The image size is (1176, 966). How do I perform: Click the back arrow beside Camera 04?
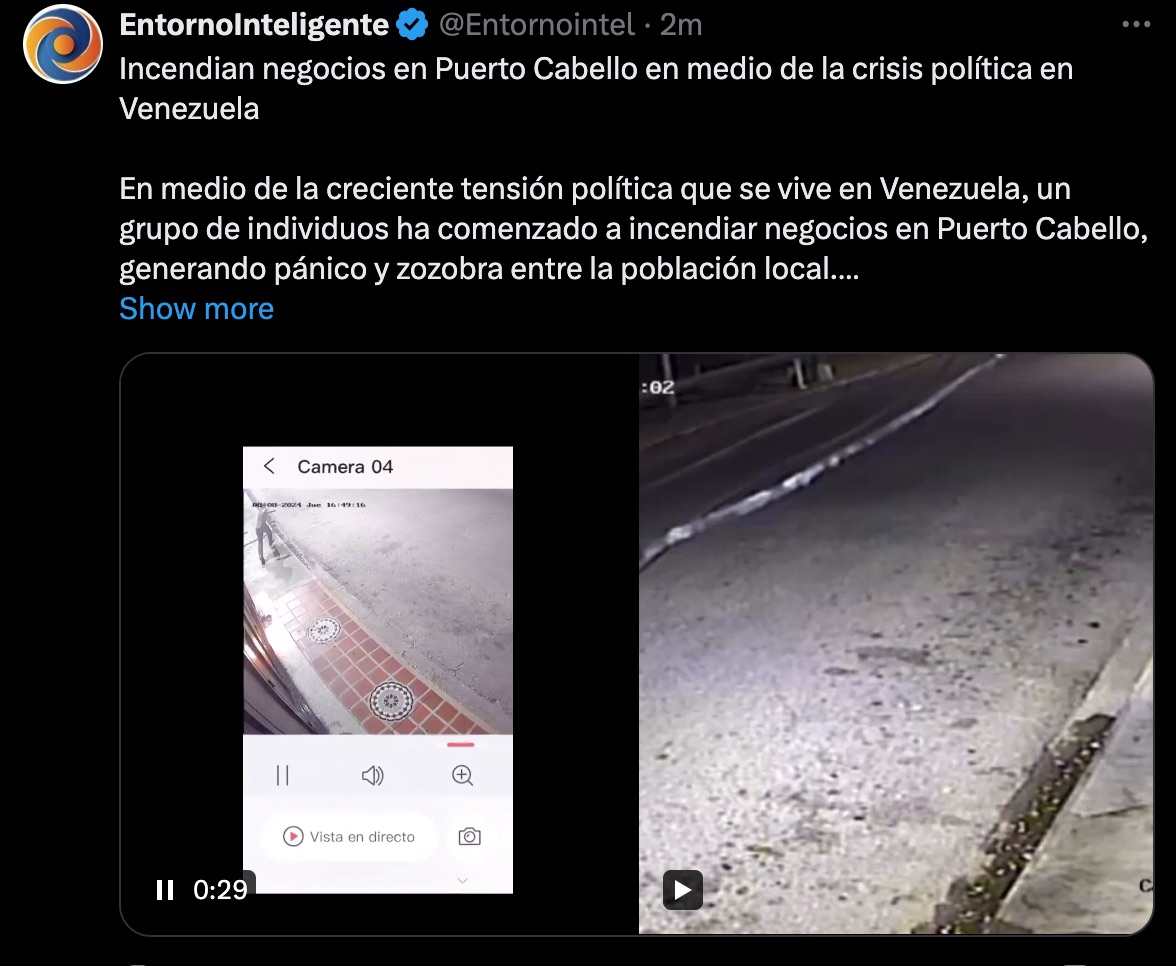click(270, 466)
